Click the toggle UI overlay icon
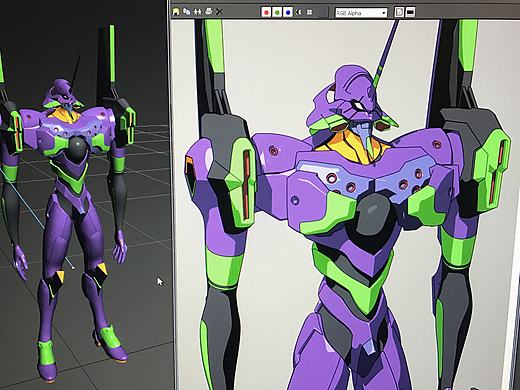The height and width of the screenshot is (390, 520). click(x=399, y=12)
